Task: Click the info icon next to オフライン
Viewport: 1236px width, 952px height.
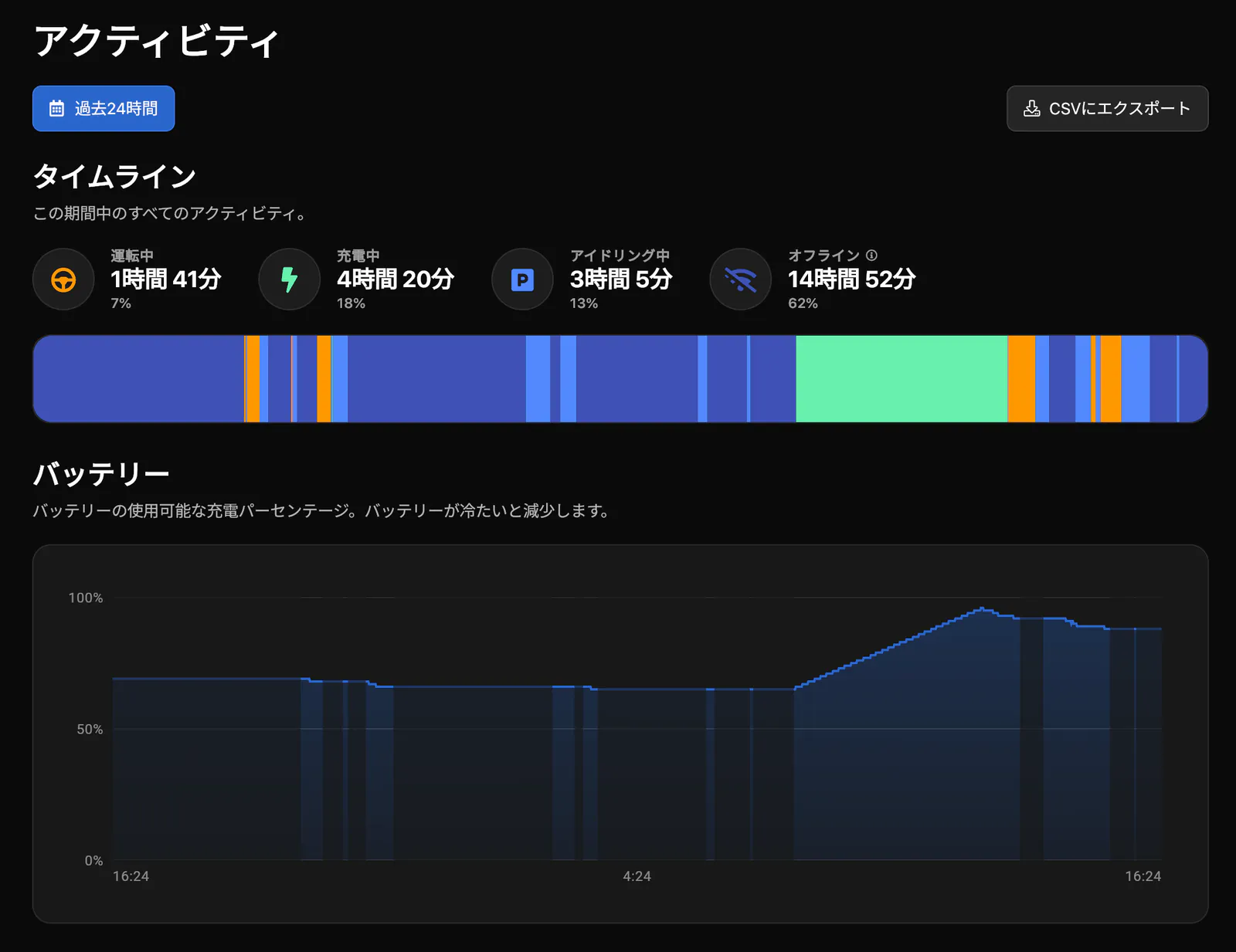Action: pos(871,255)
